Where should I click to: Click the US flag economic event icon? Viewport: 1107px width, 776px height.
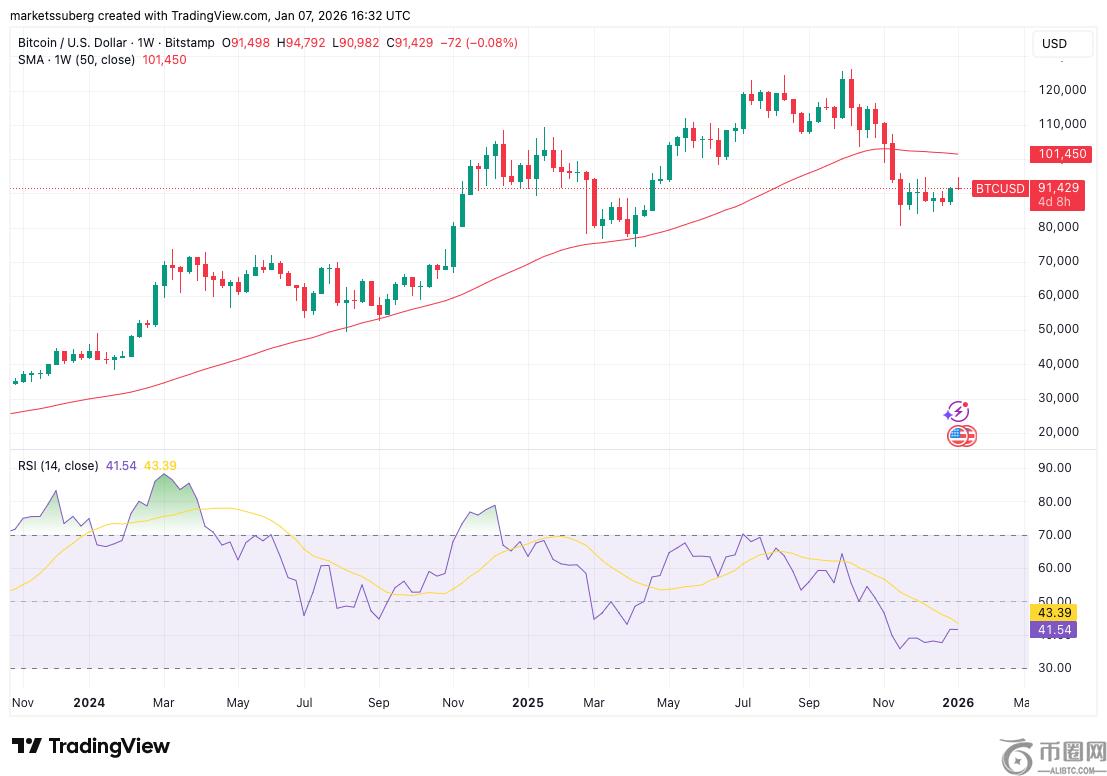point(961,436)
